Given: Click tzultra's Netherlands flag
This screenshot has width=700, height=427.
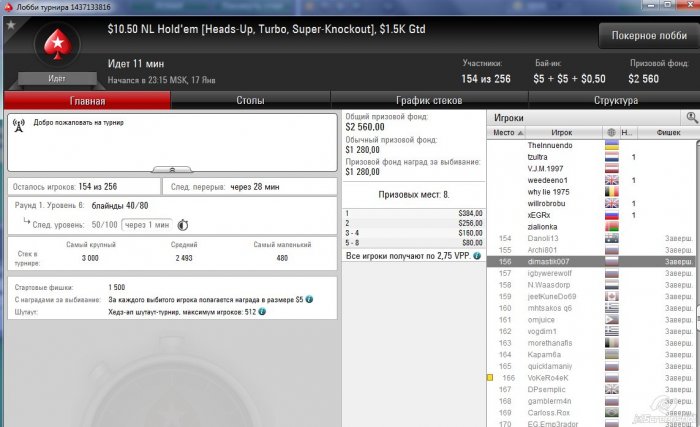Looking at the screenshot, I should [612, 157].
